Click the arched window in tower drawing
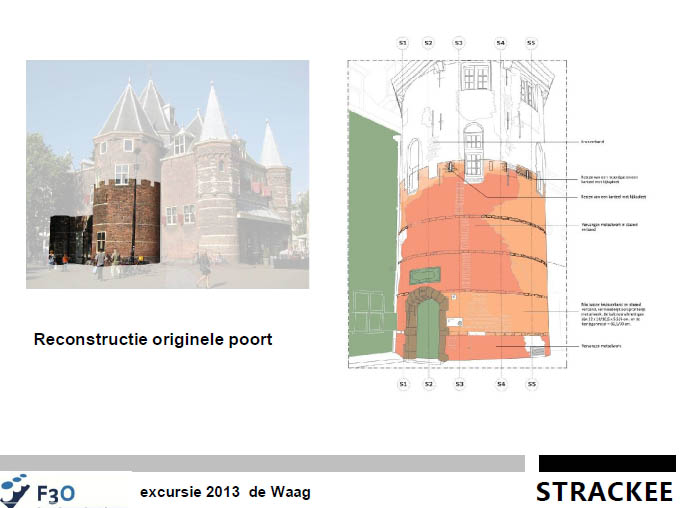Screen dimensions: 680x508 (x=474, y=141)
